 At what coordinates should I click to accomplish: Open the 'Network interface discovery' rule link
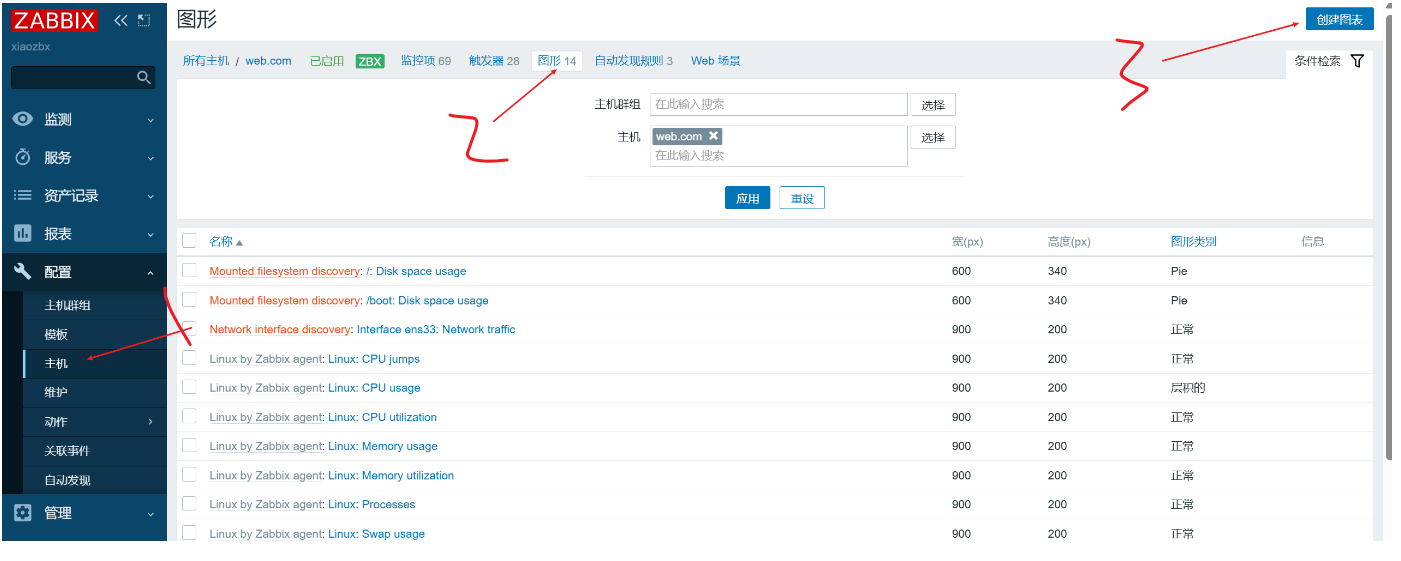[x=281, y=329]
